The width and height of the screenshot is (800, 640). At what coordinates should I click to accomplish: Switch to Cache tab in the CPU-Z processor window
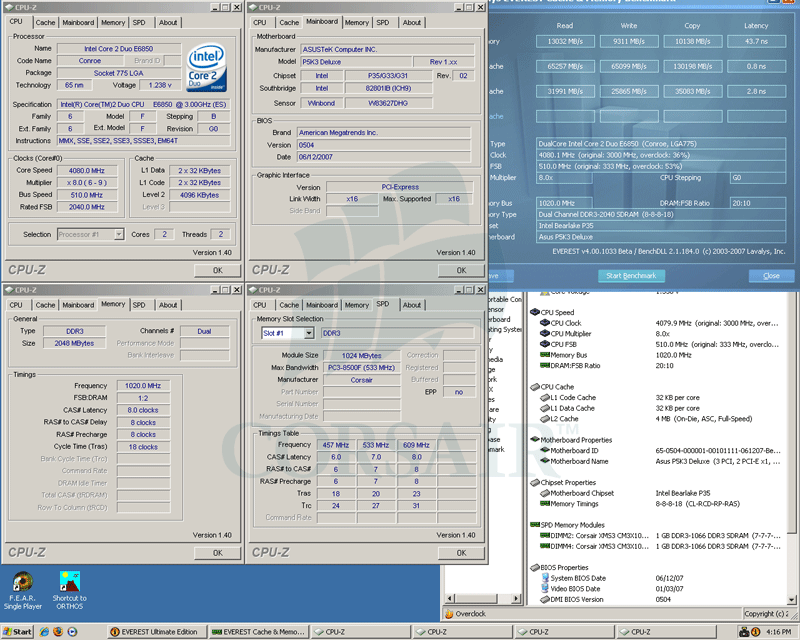(45, 22)
